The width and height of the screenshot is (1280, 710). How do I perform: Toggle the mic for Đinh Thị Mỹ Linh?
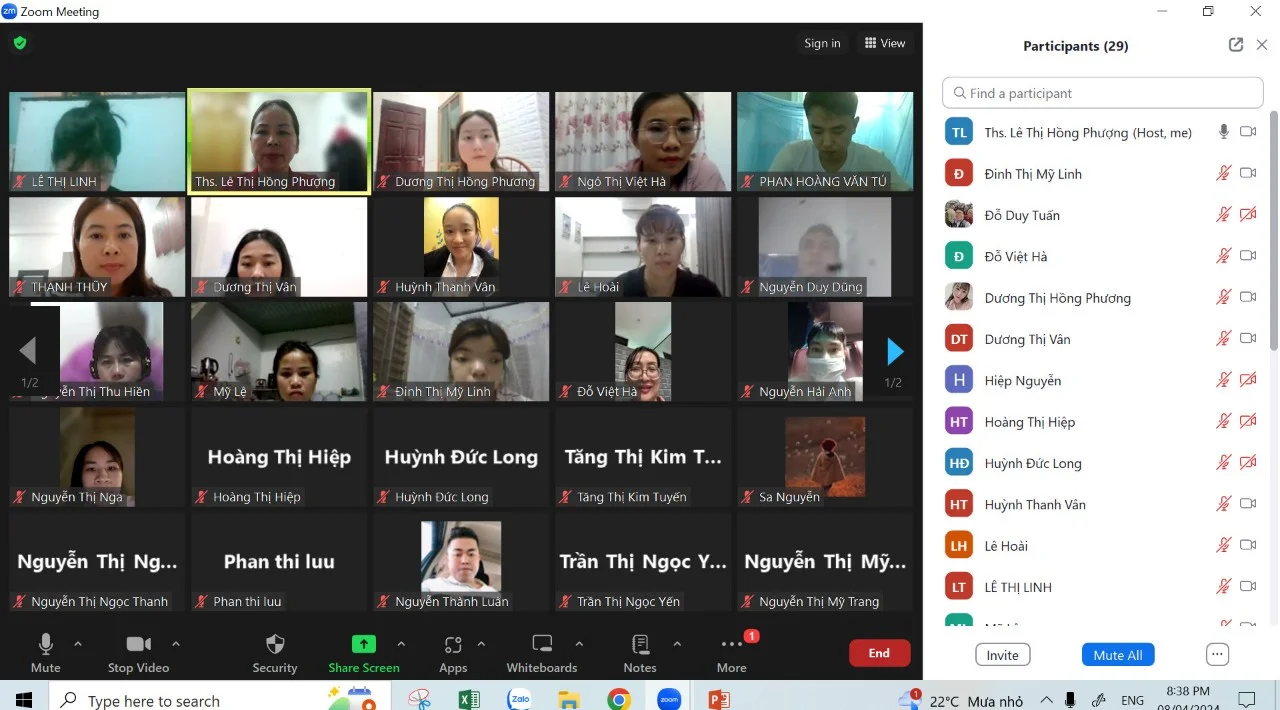tap(1222, 173)
